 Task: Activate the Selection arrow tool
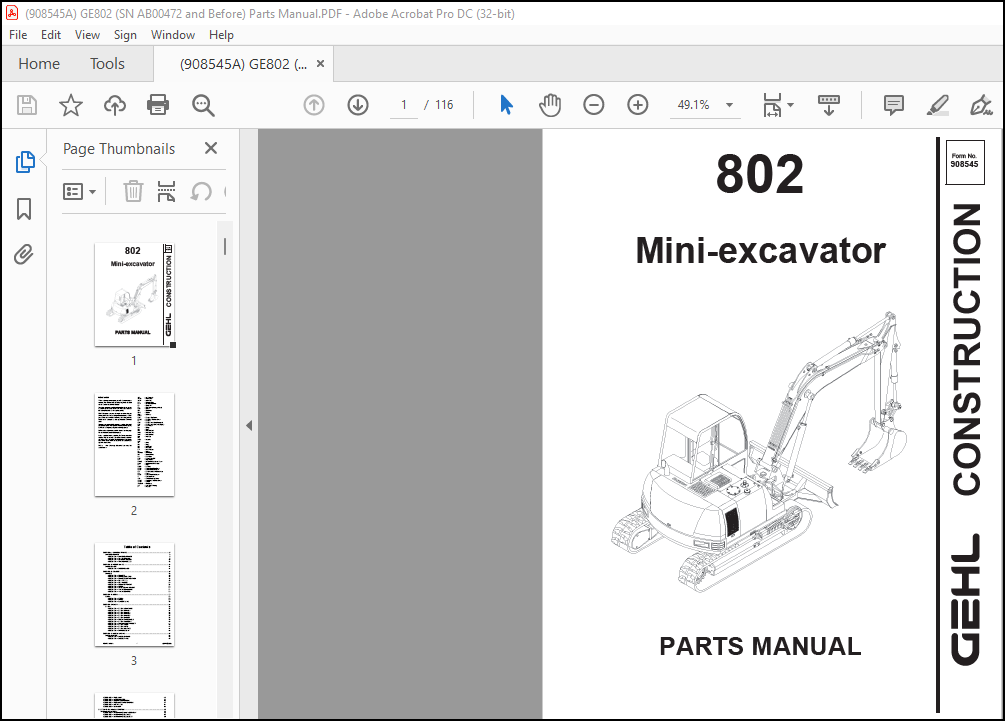click(x=506, y=105)
